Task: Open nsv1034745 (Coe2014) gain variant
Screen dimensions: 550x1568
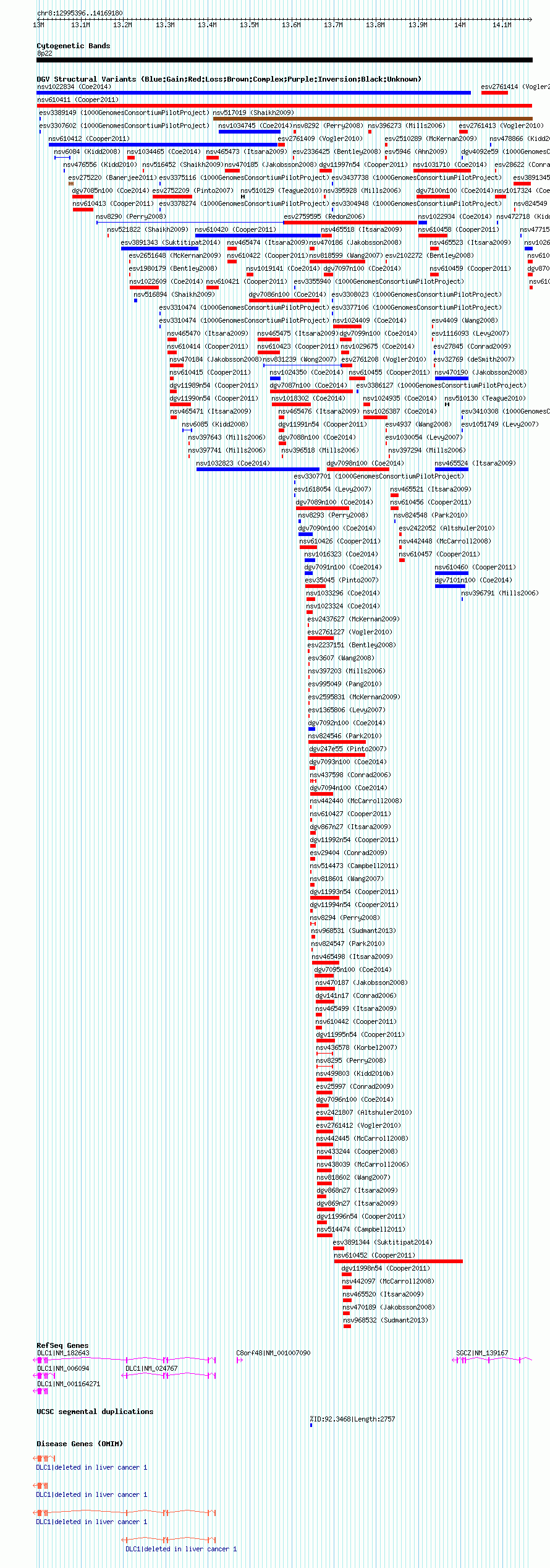Action: click(249, 132)
